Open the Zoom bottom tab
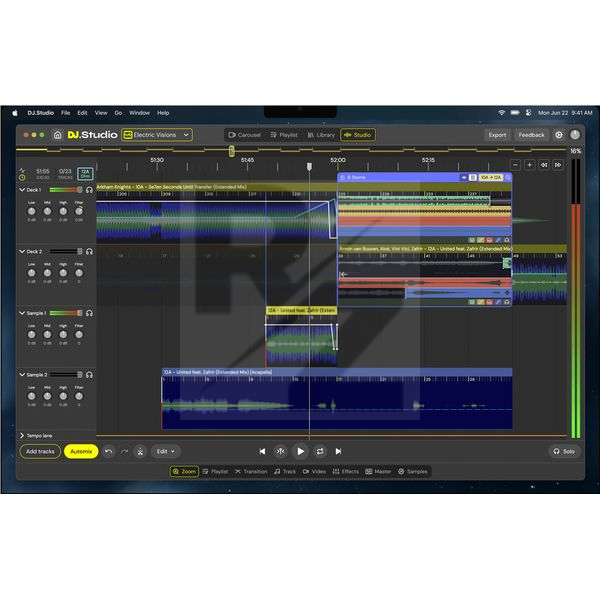 click(x=184, y=471)
